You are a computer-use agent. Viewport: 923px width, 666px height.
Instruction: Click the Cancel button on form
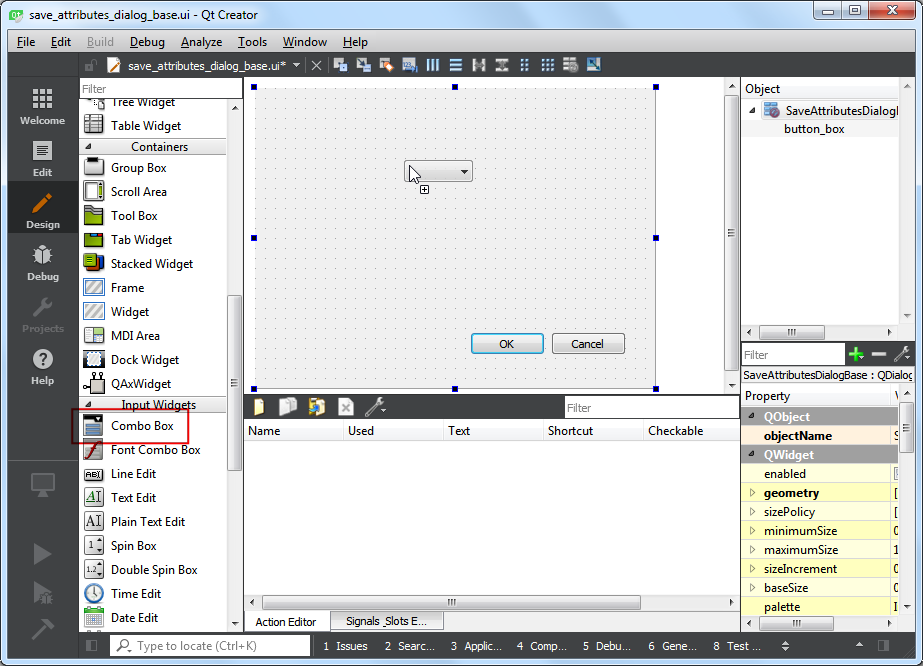588,344
